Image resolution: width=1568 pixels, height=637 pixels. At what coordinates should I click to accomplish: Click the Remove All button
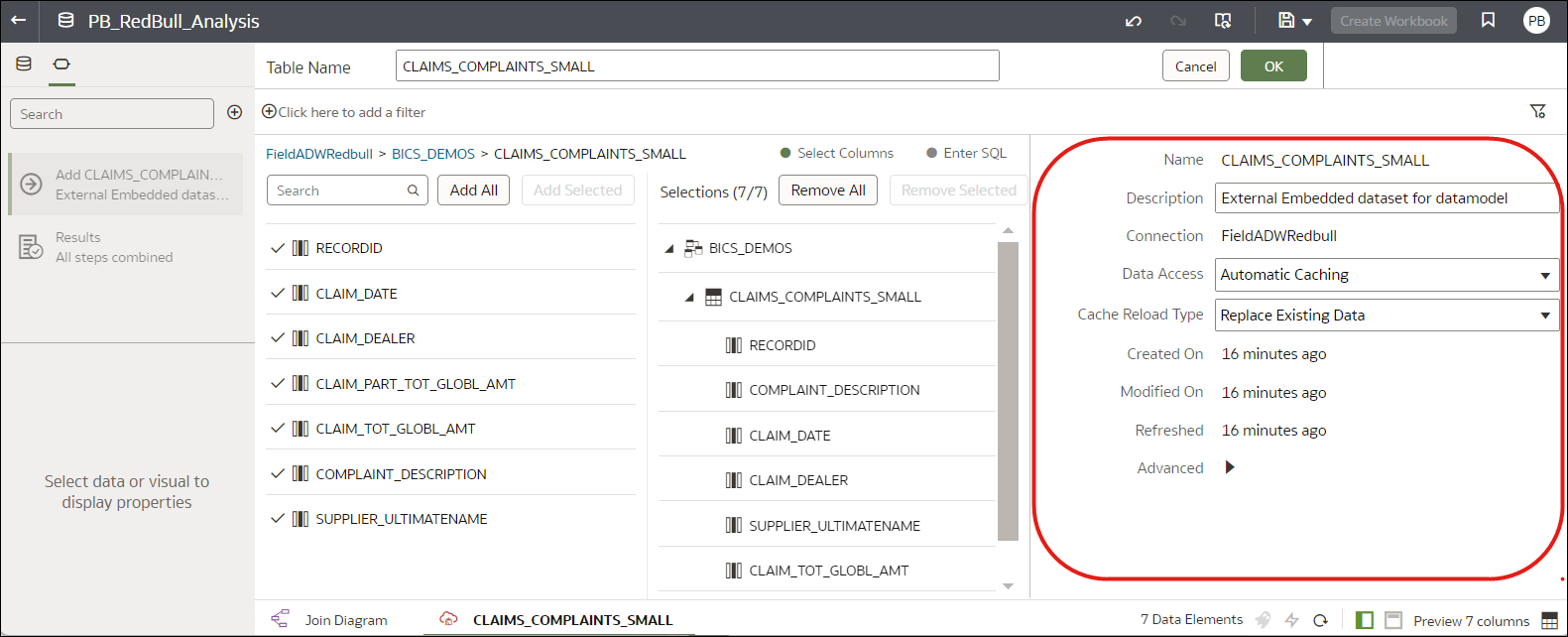click(828, 191)
